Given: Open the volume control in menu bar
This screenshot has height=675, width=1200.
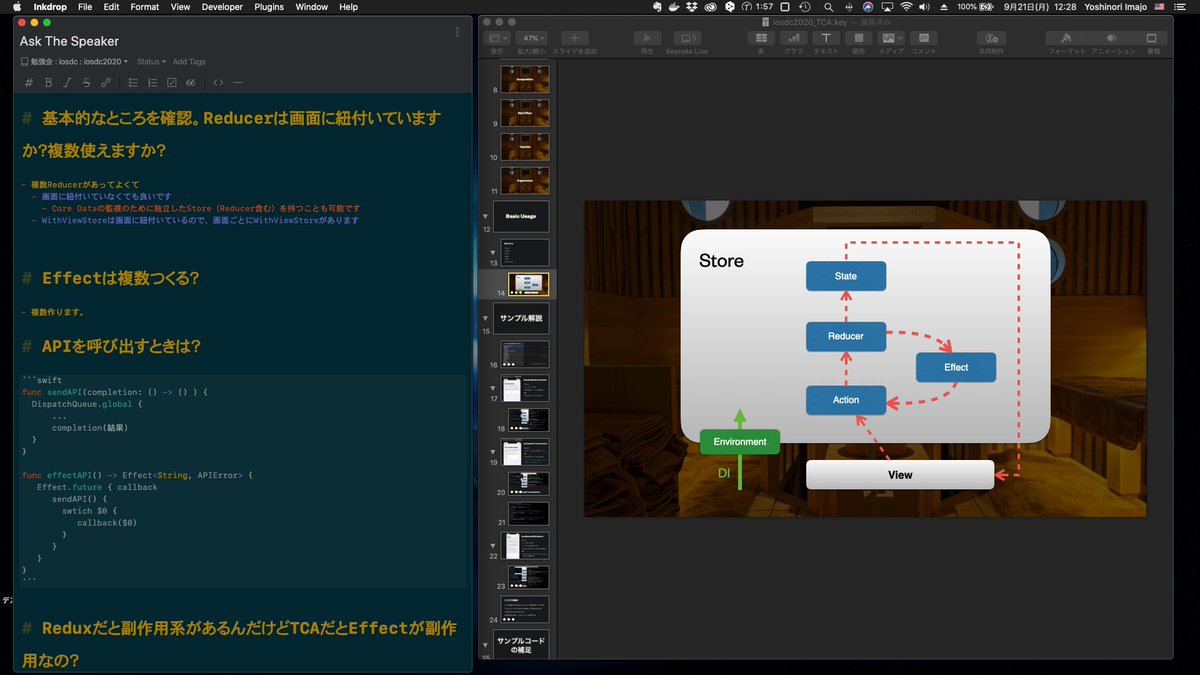Looking at the screenshot, I should coord(926,6).
